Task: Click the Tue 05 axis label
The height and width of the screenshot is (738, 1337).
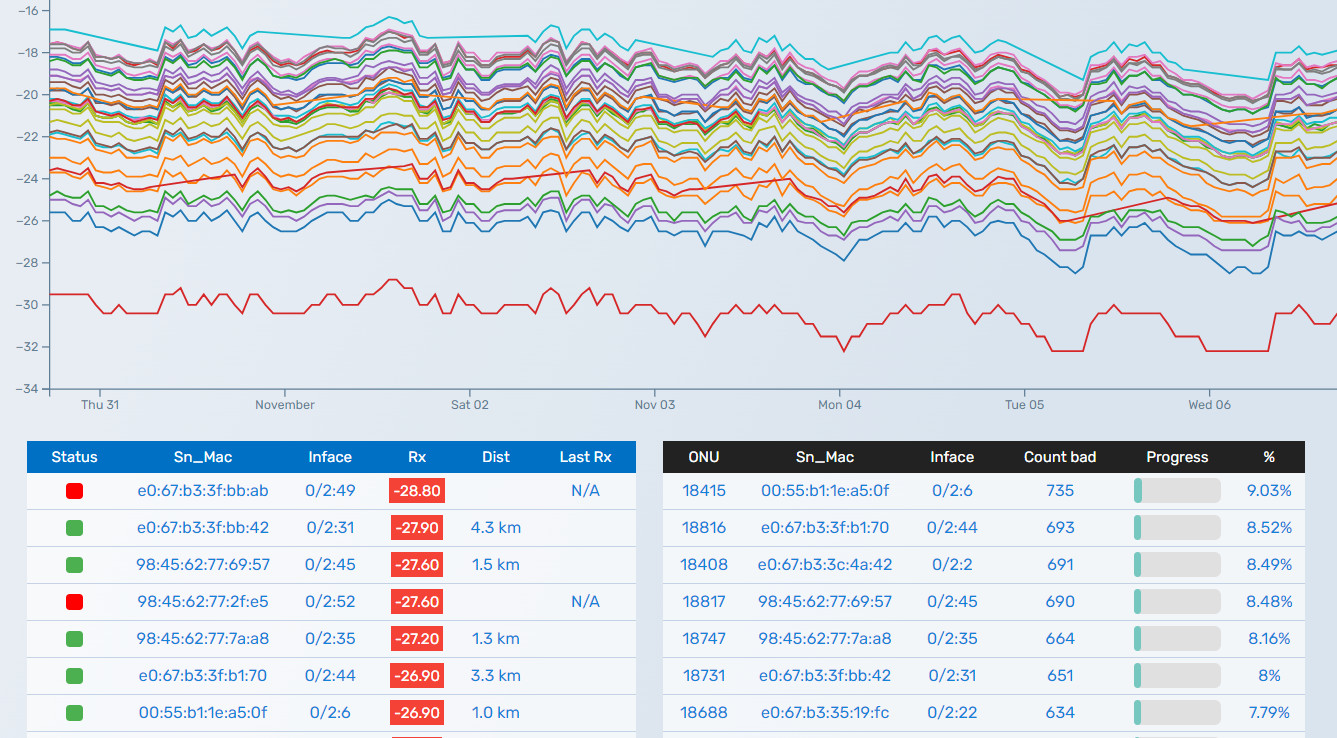Action: [1025, 405]
